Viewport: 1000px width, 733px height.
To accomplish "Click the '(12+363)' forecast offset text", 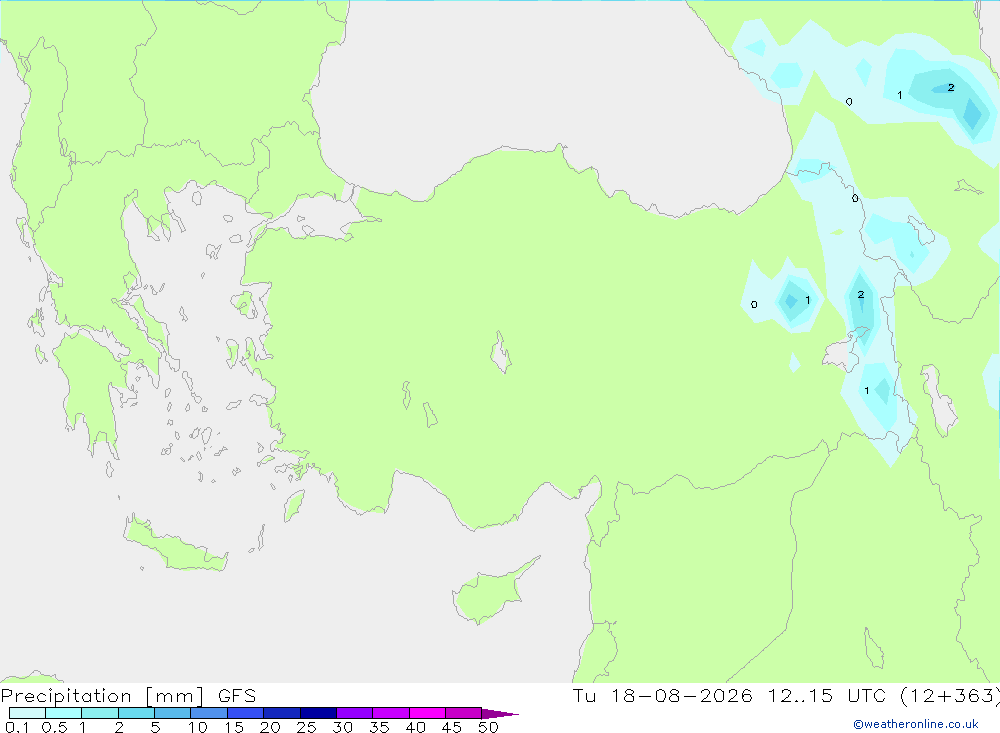I will pyautogui.click(x=950, y=696).
